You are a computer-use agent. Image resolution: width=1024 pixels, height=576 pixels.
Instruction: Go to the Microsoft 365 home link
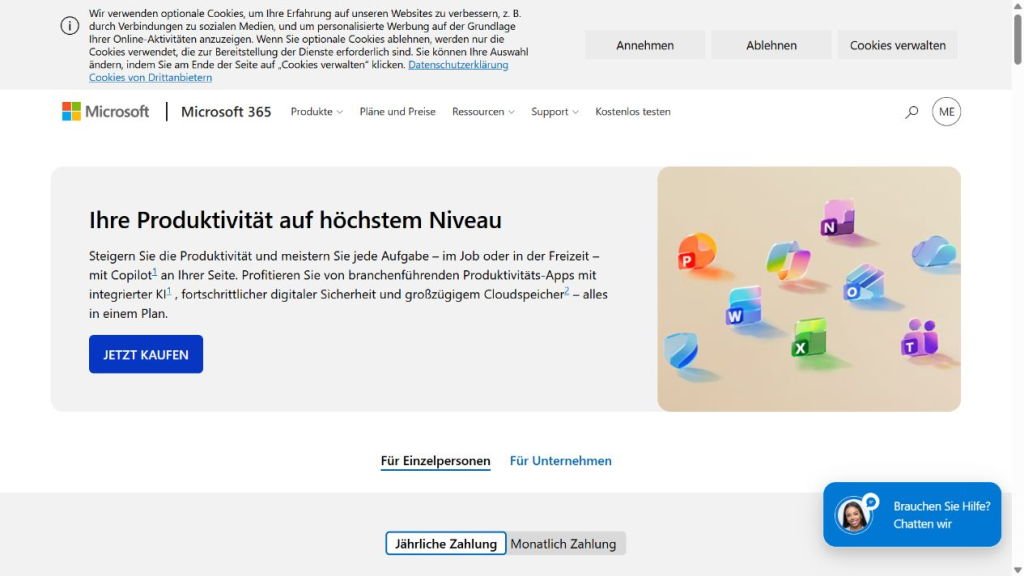(x=226, y=112)
